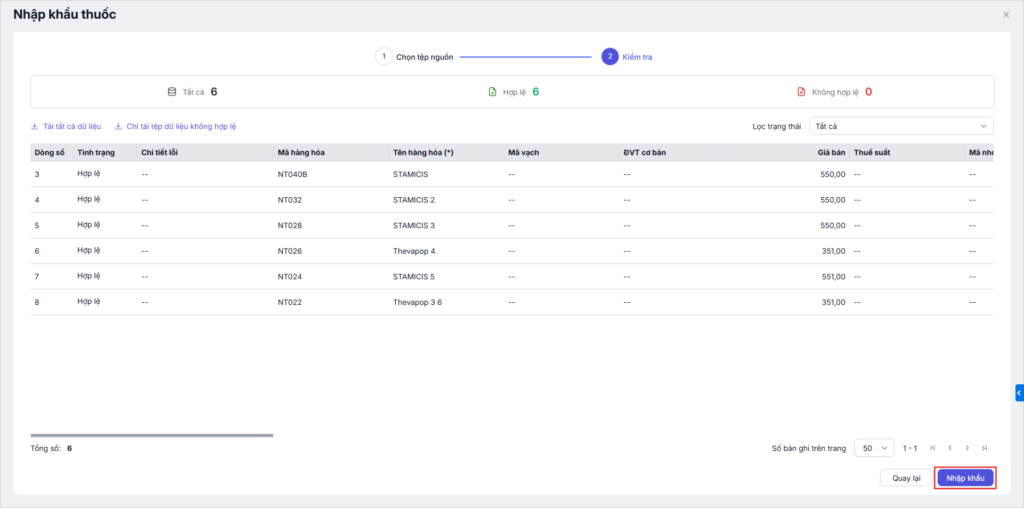The width and height of the screenshot is (1024, 508).
Task: Click the green Hợp lệ file icon
Action: click(492, 92)
